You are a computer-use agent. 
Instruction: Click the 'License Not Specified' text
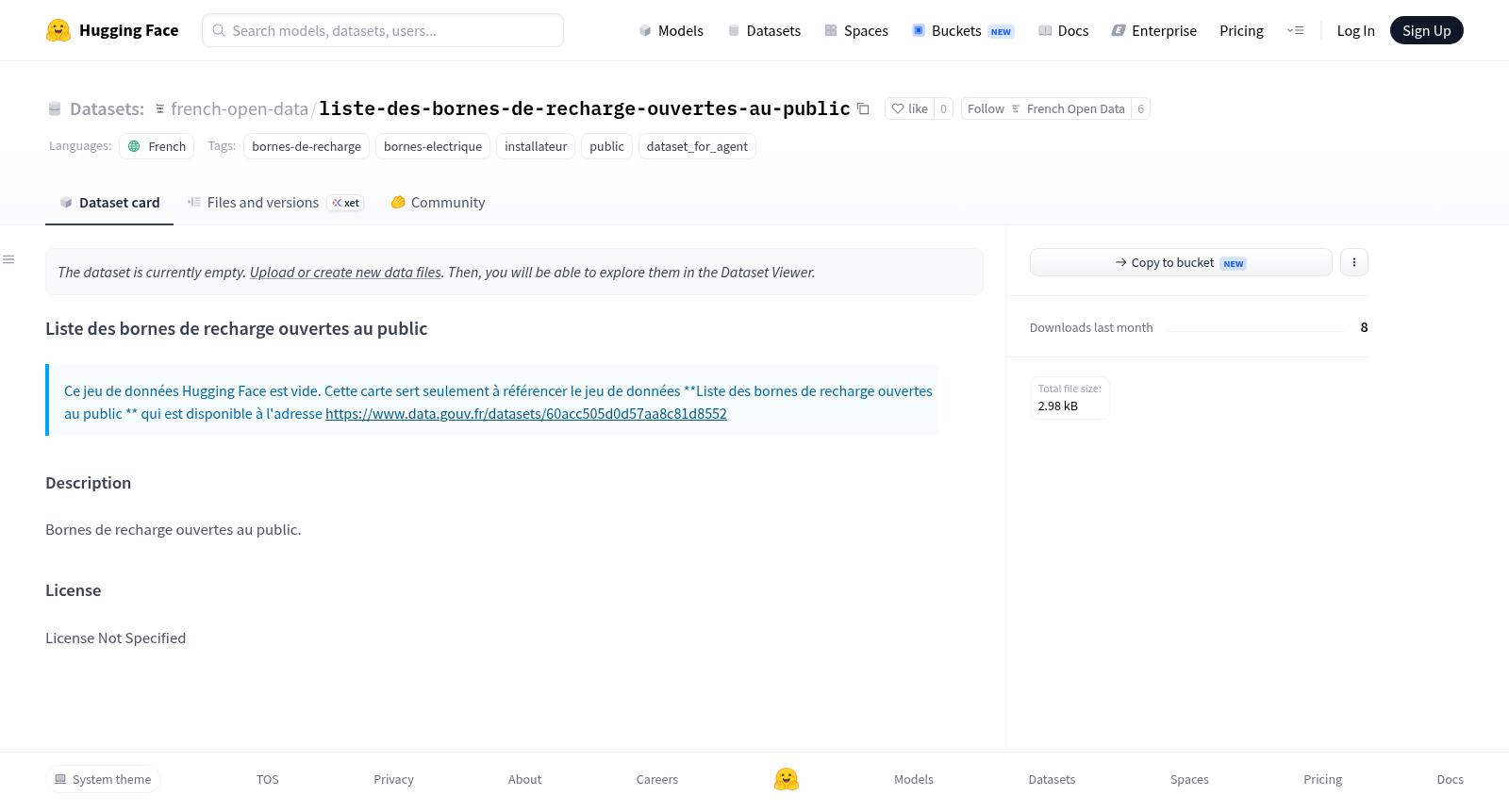tap(115, 638)
